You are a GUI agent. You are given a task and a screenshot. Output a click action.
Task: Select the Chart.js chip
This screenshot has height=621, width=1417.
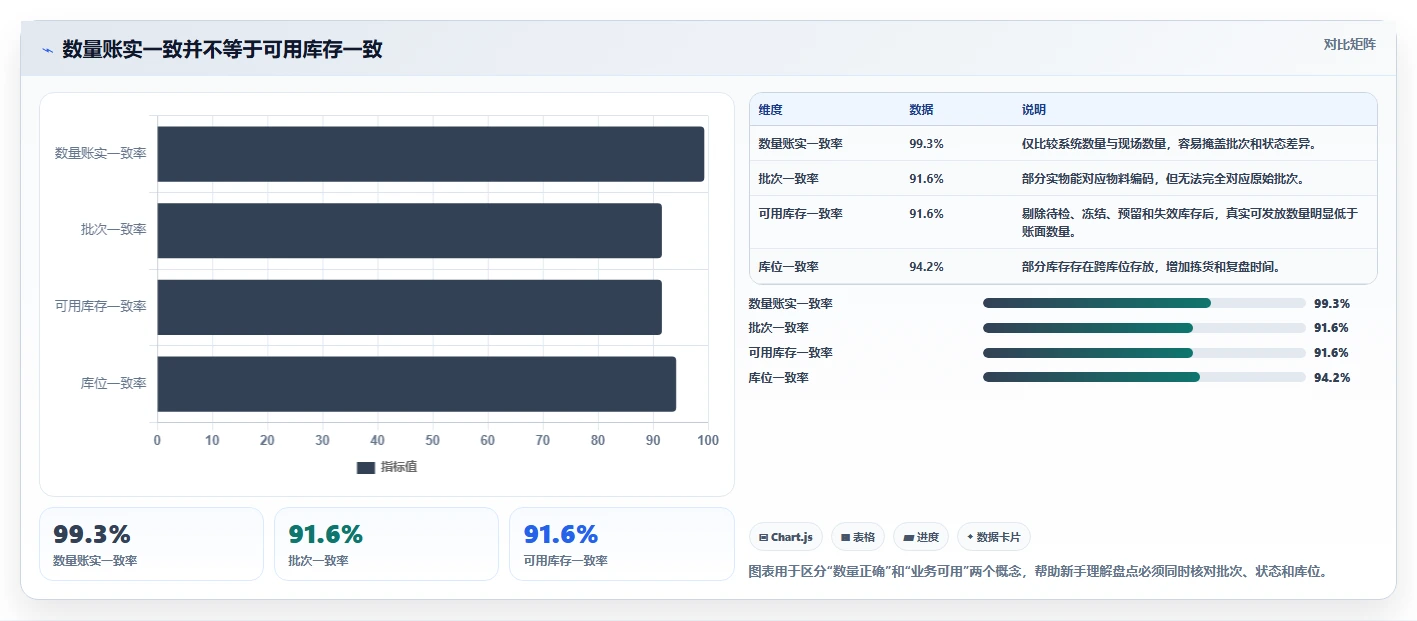click(786, 537)
